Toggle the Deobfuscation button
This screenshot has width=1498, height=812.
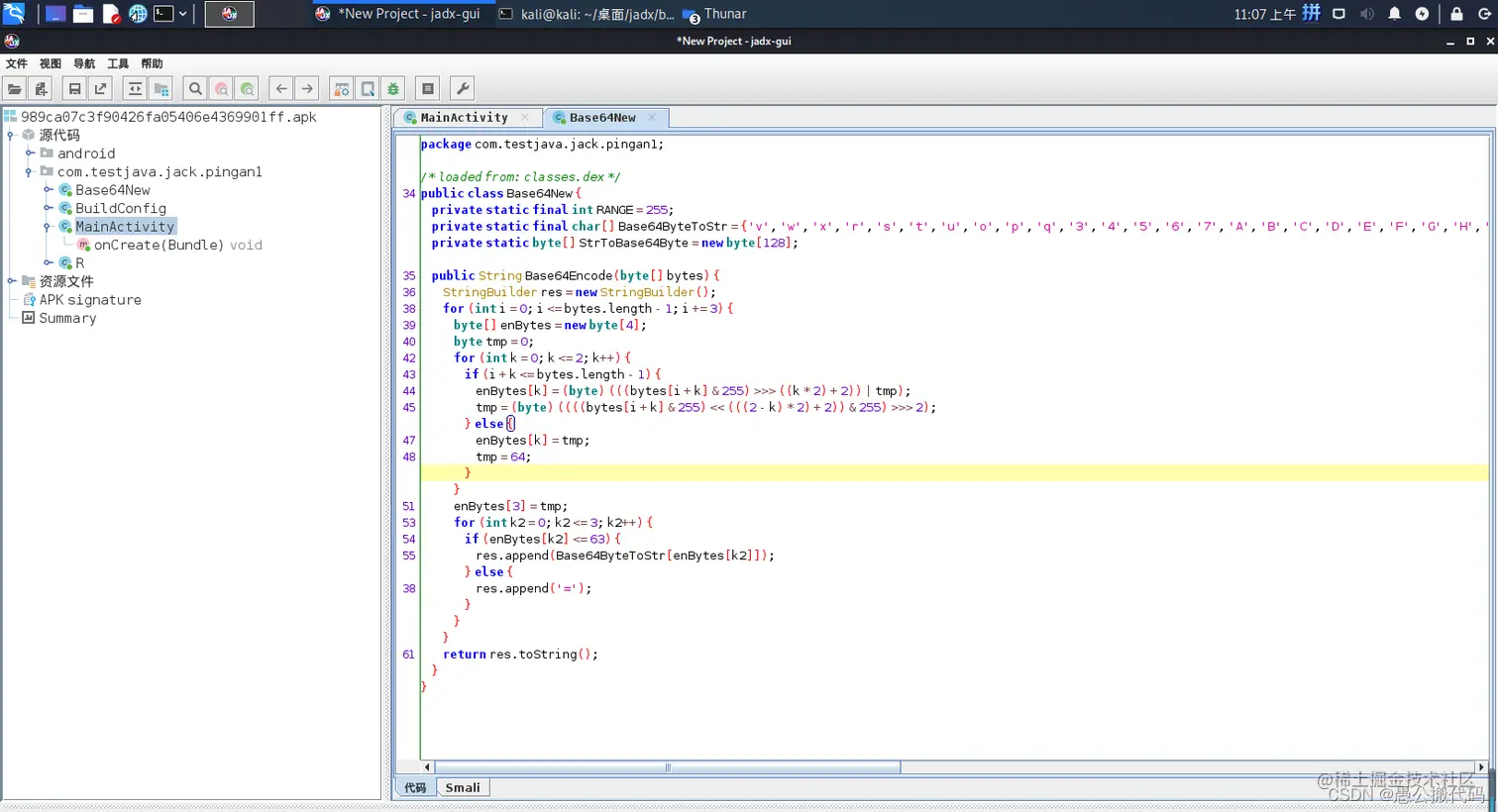pyautogui.click(x=342, y=89)
